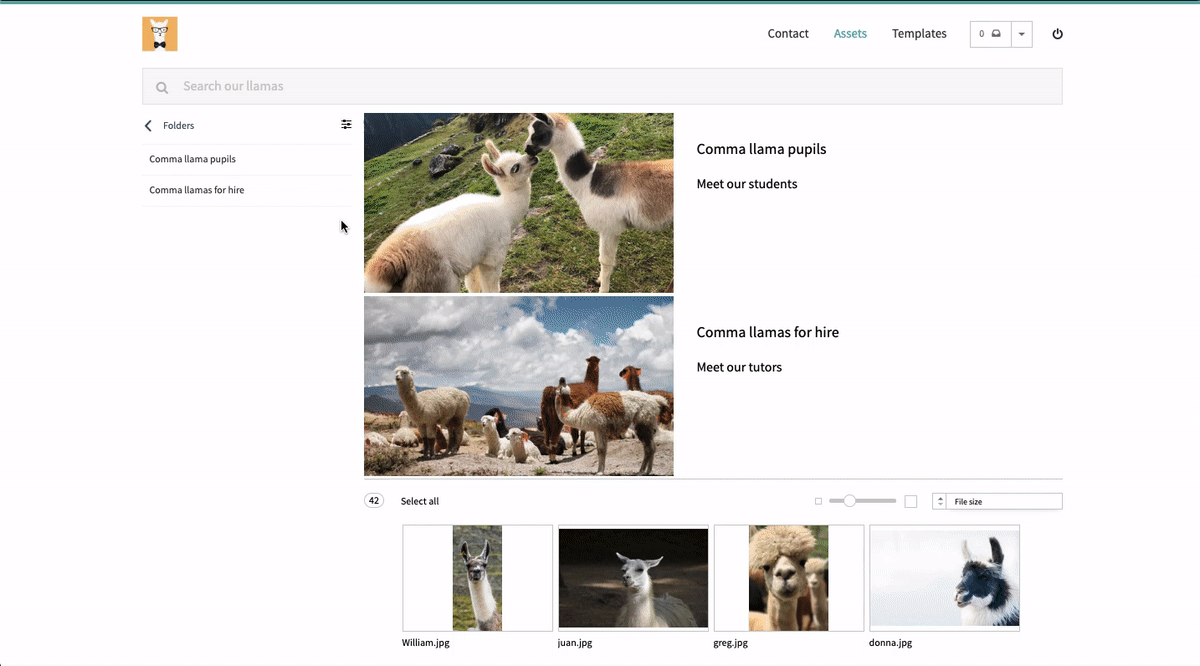Click the 42 asset count badge
Screen dimensions: 1200x666
[x=374, y=501]
